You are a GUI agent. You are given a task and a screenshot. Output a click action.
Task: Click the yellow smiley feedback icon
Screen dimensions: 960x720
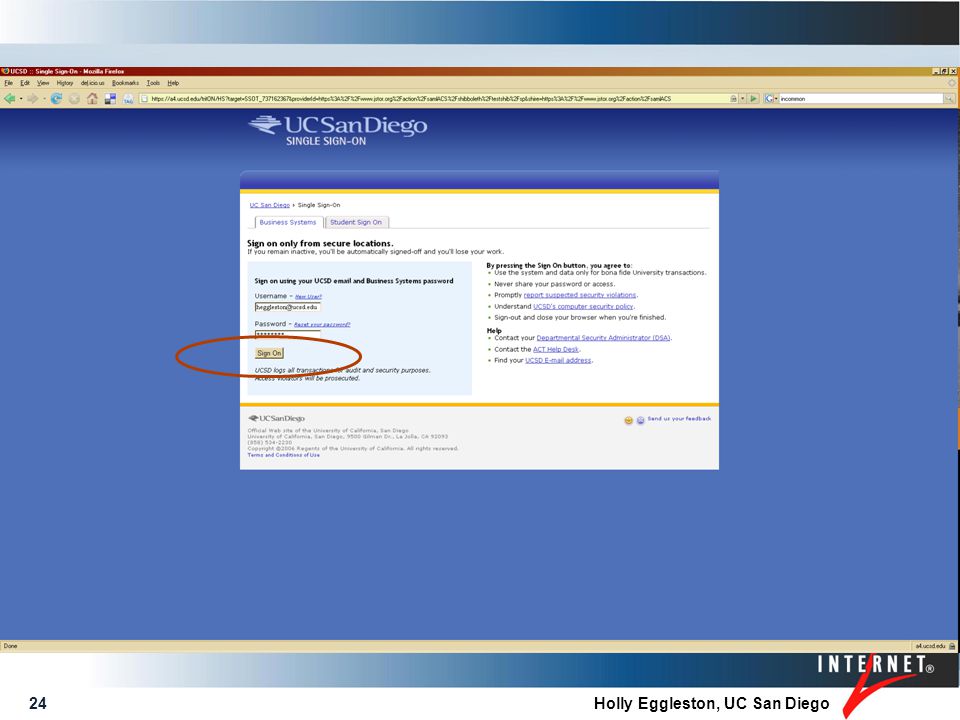628,420
